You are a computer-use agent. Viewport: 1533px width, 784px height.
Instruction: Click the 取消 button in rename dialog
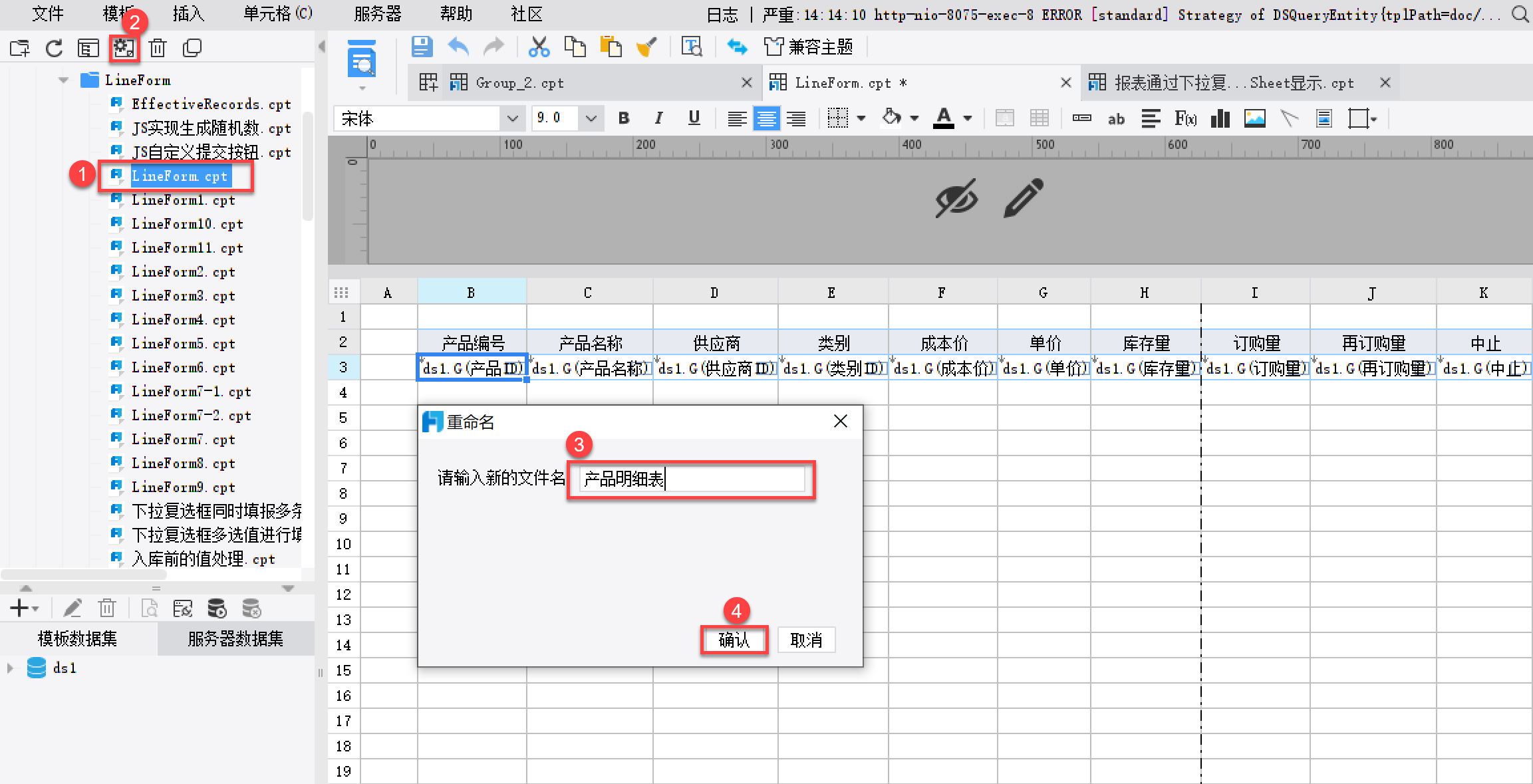[806, 640]
